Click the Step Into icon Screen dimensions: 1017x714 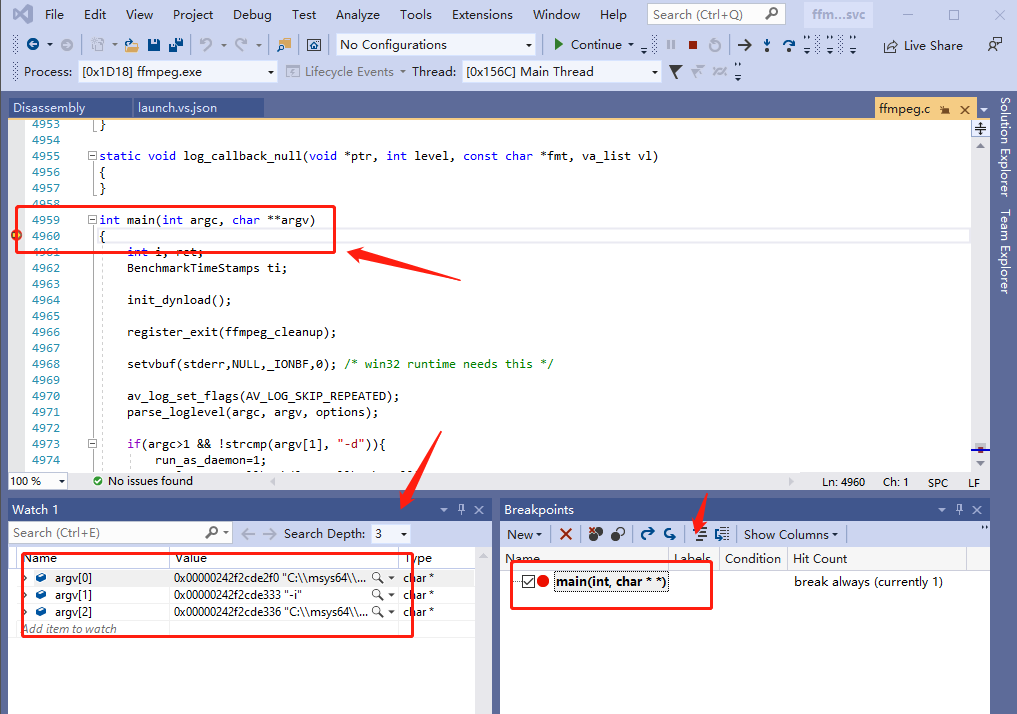pyautogui.click(x=767, y=45)
